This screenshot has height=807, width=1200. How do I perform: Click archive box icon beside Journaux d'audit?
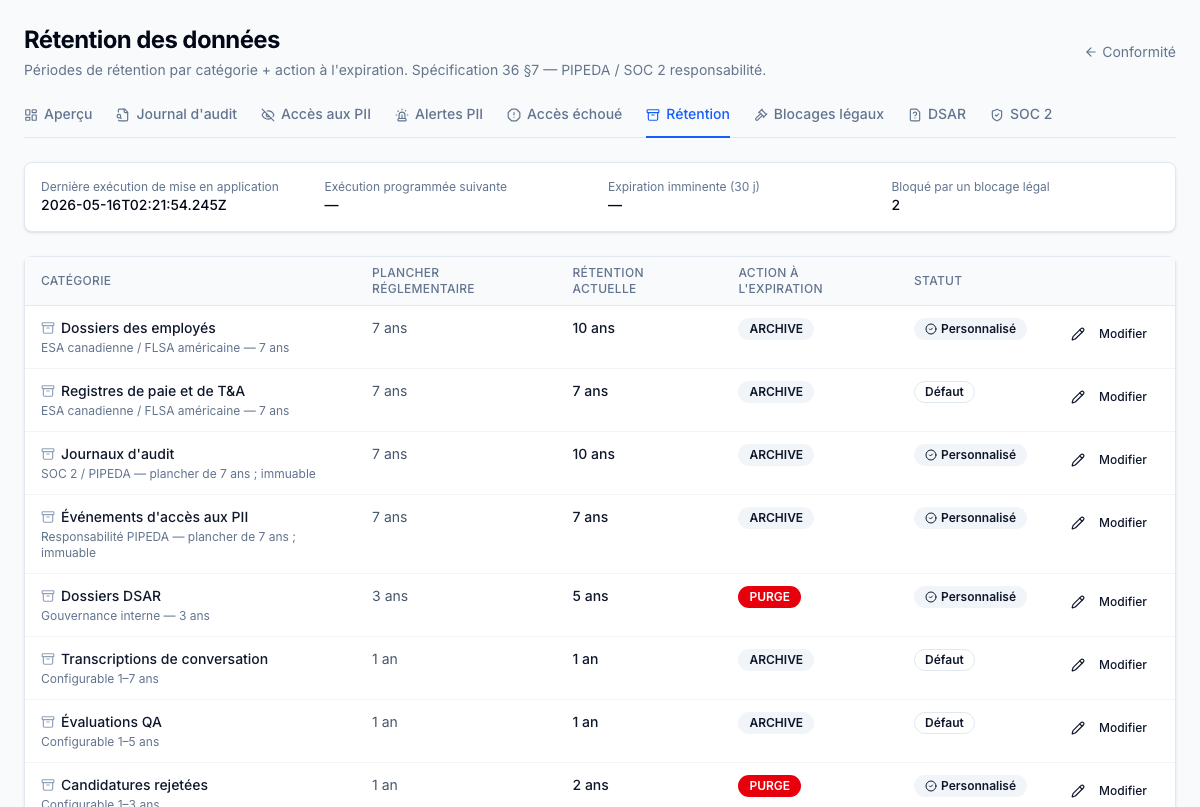tap(48, 454)
